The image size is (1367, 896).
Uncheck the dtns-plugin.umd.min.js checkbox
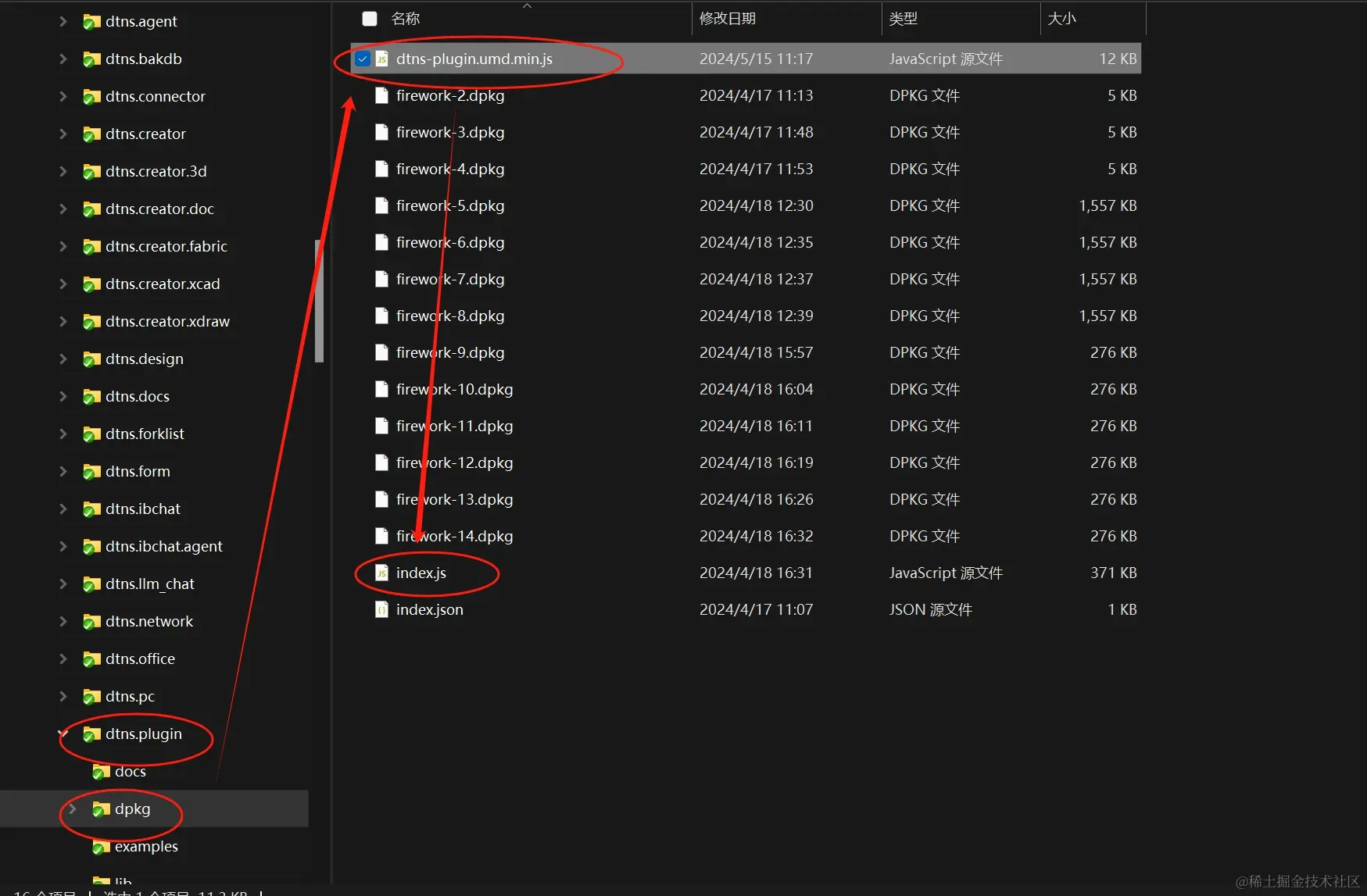pos(363,59)
